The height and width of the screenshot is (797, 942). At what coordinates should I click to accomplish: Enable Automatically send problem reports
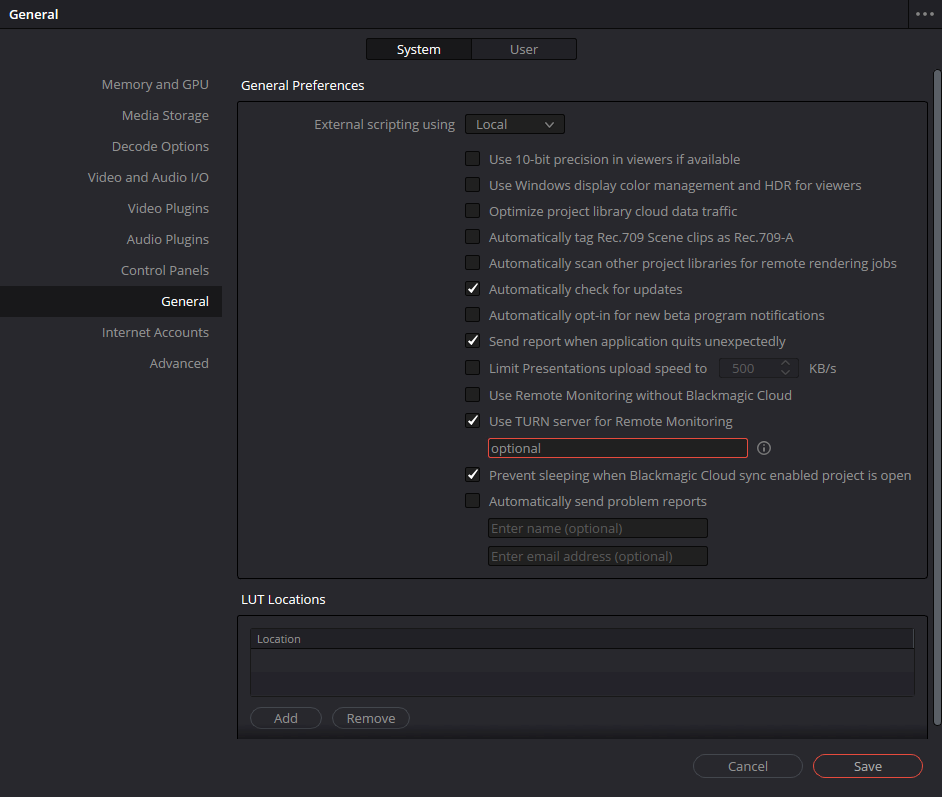coord(473,500)
